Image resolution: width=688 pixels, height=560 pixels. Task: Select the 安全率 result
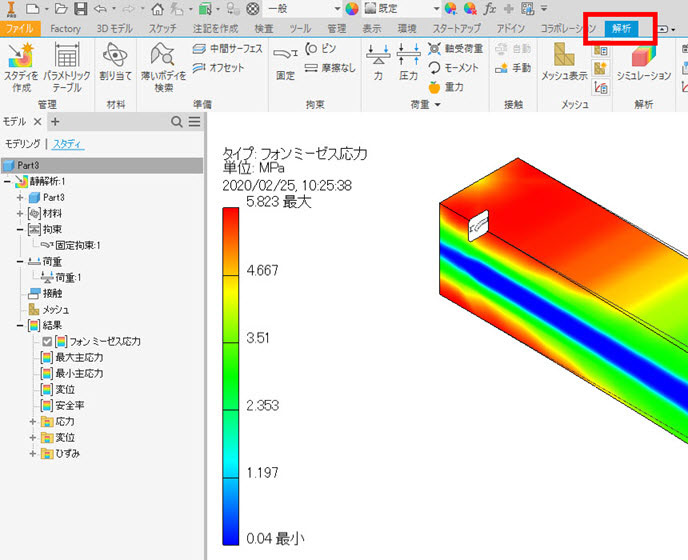[x=62, y=406]
